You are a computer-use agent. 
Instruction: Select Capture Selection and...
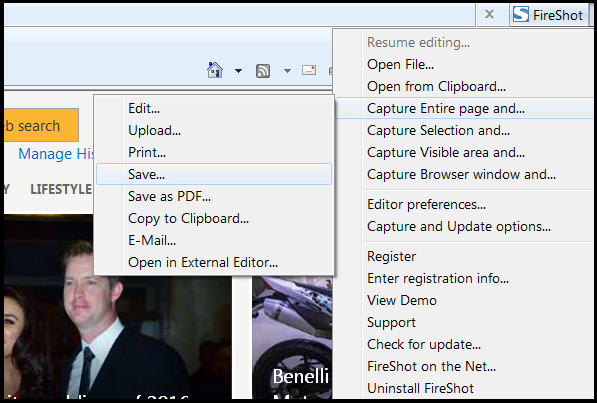point(465,131)
